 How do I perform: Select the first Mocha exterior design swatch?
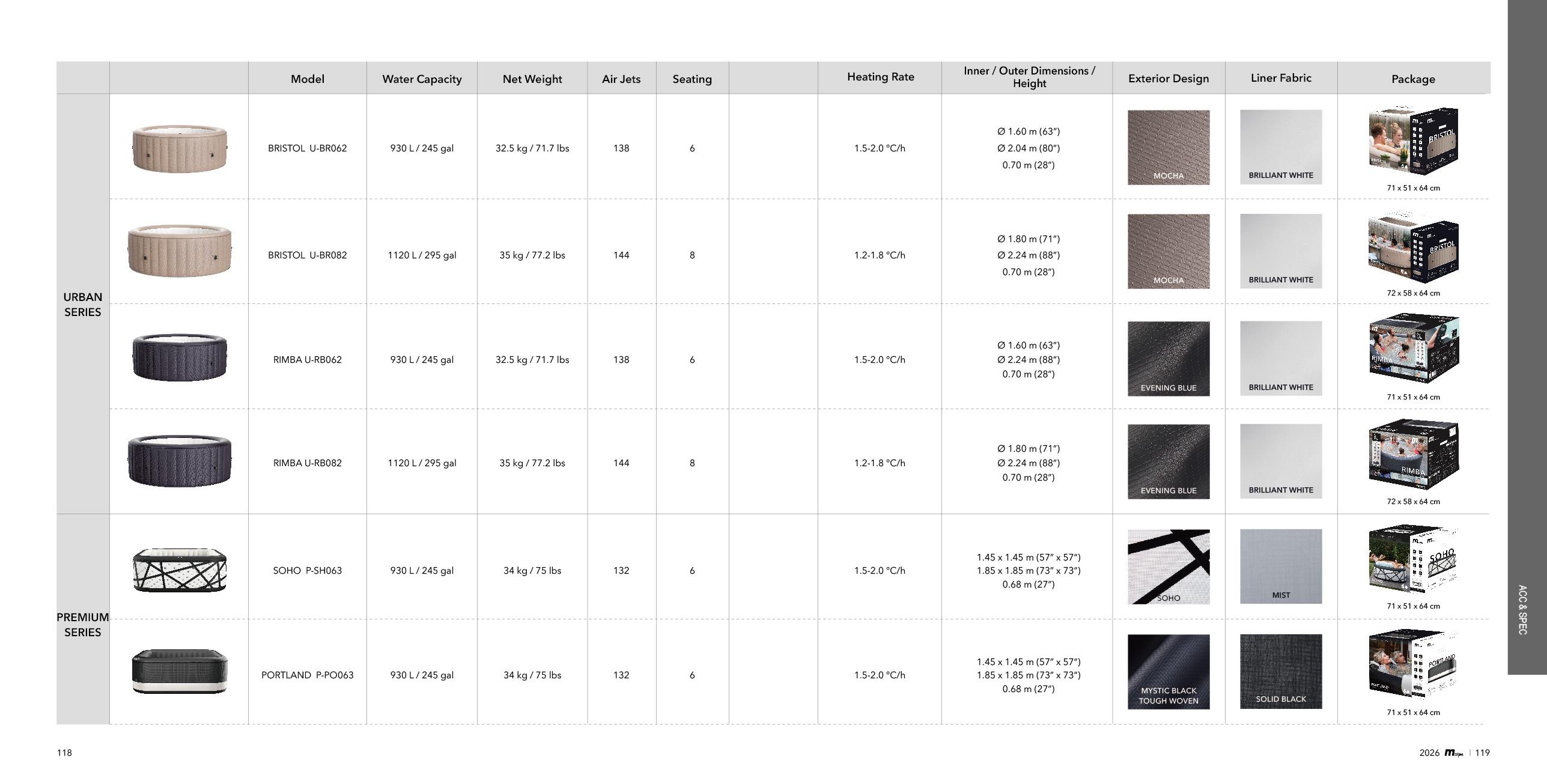point(1168,147)
